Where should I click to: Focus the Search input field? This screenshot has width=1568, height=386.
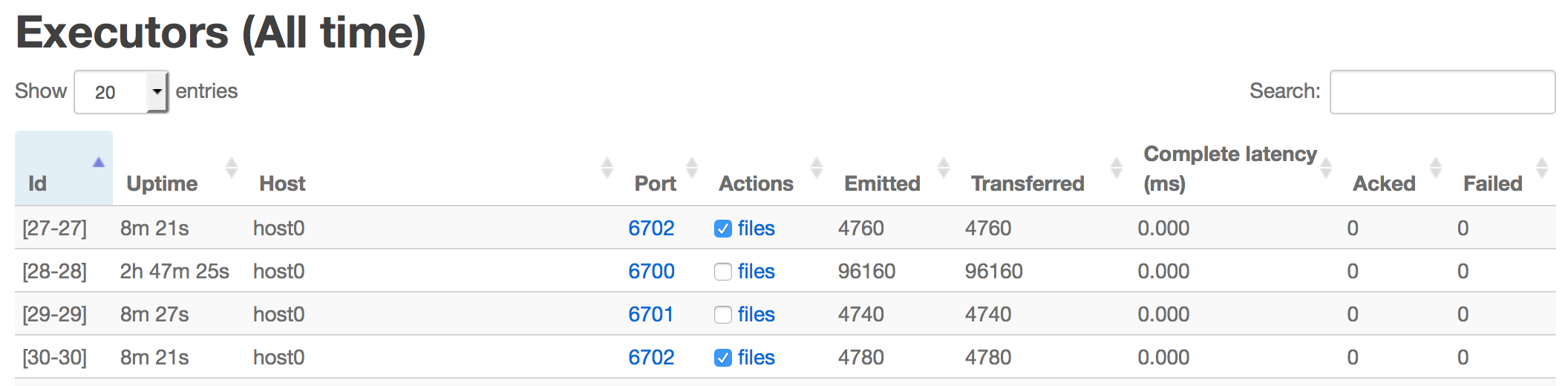[x=1442, y=92]
